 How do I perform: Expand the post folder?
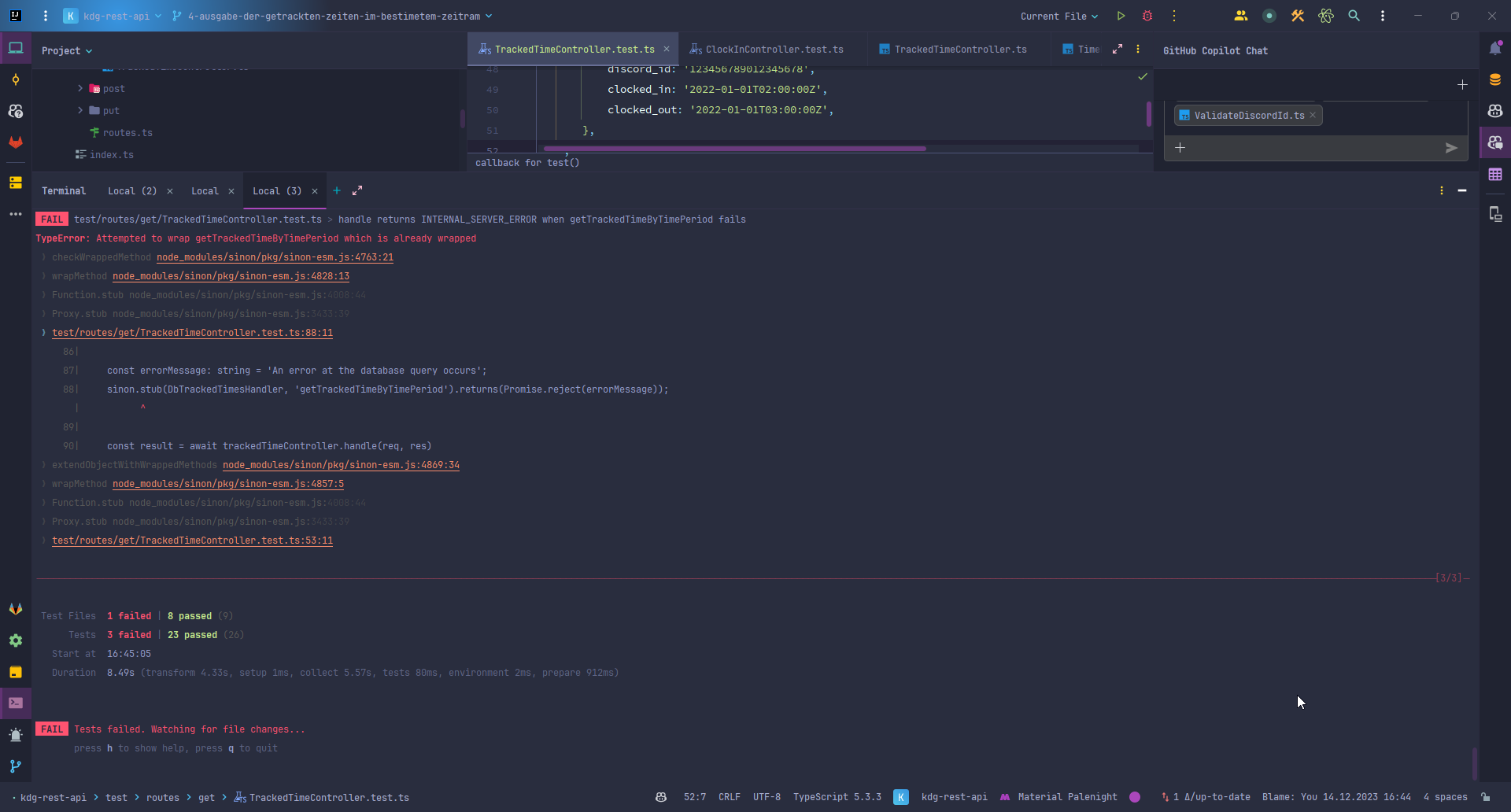[80, 89]
